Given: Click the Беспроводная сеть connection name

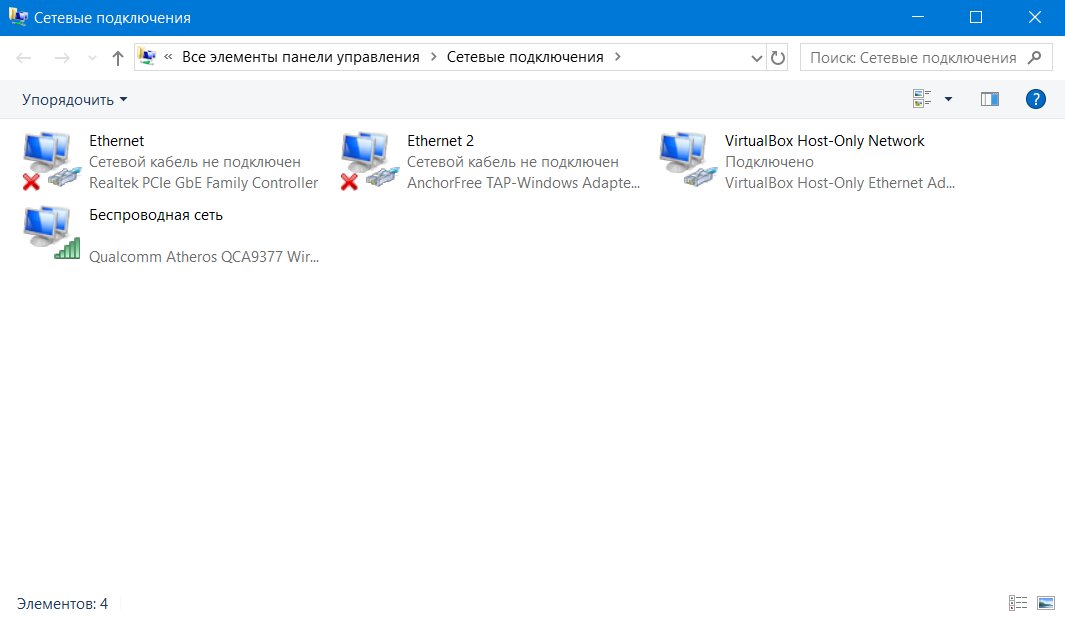Looking at the screenshot, I should tap(156, 215).
